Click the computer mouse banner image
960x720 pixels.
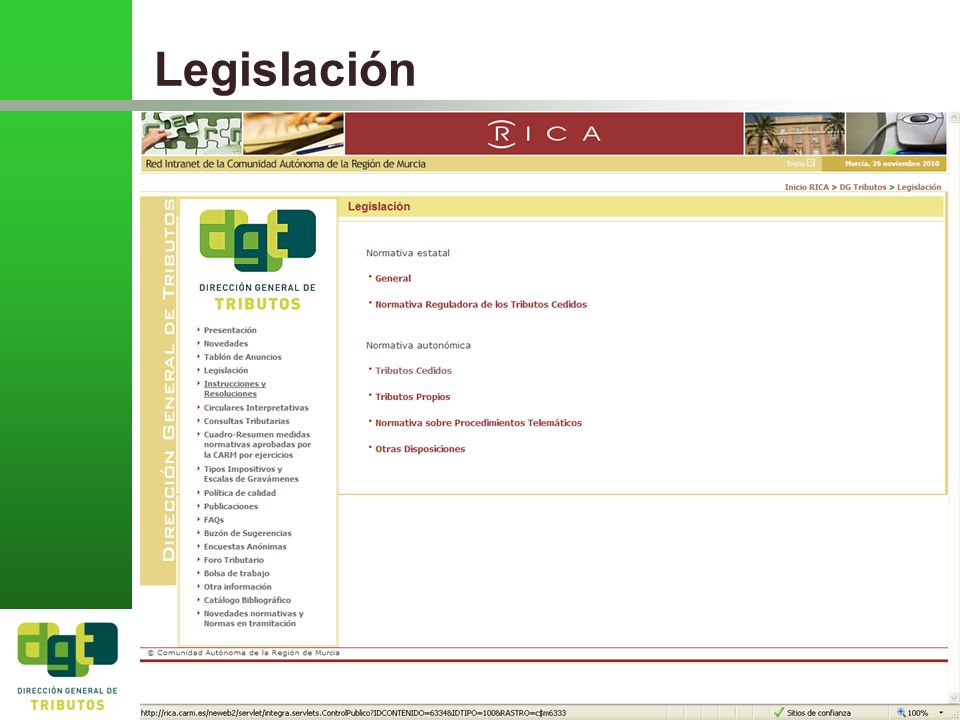(x=896, y=133)
